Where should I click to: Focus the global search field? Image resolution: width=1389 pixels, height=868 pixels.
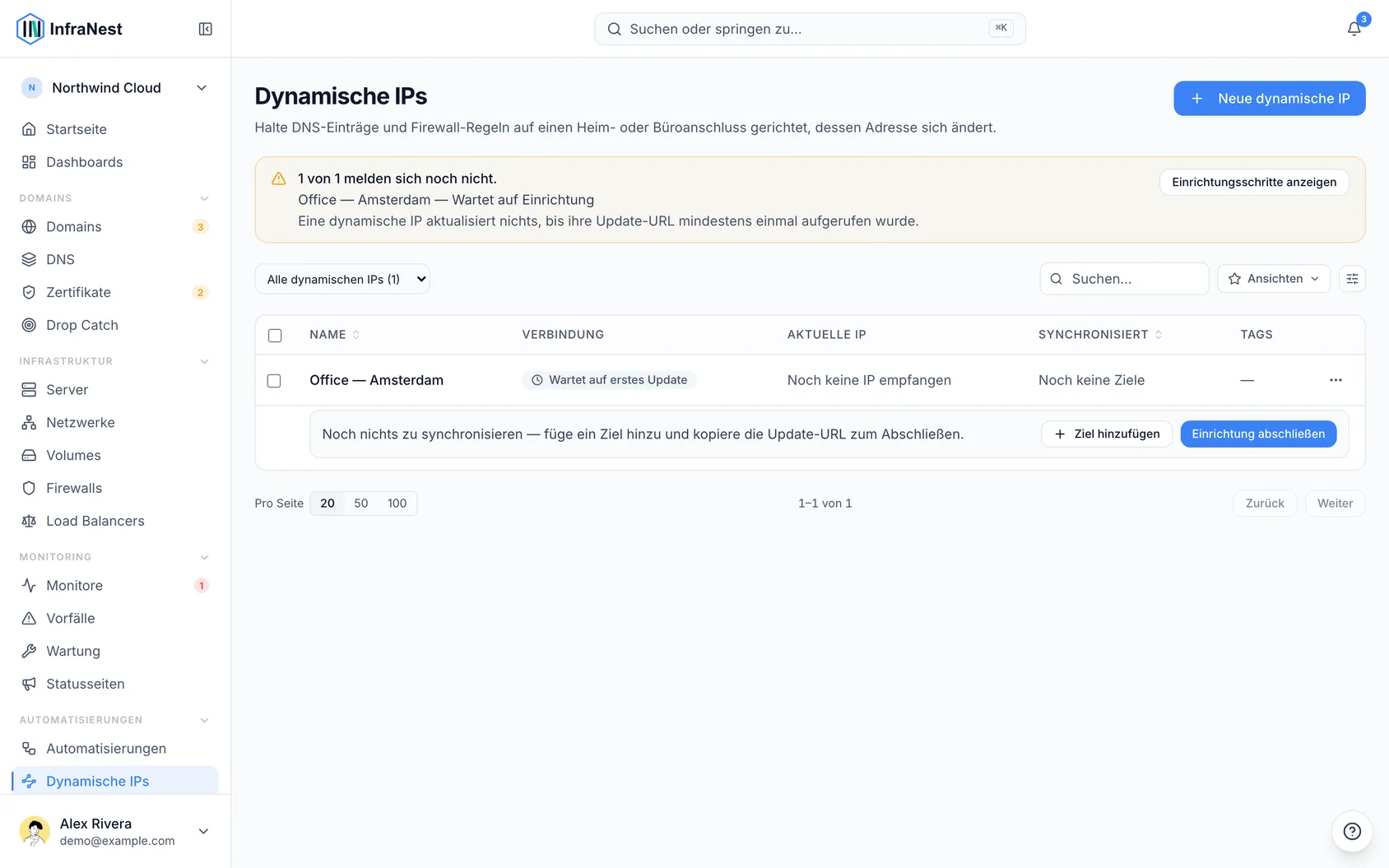810,29
